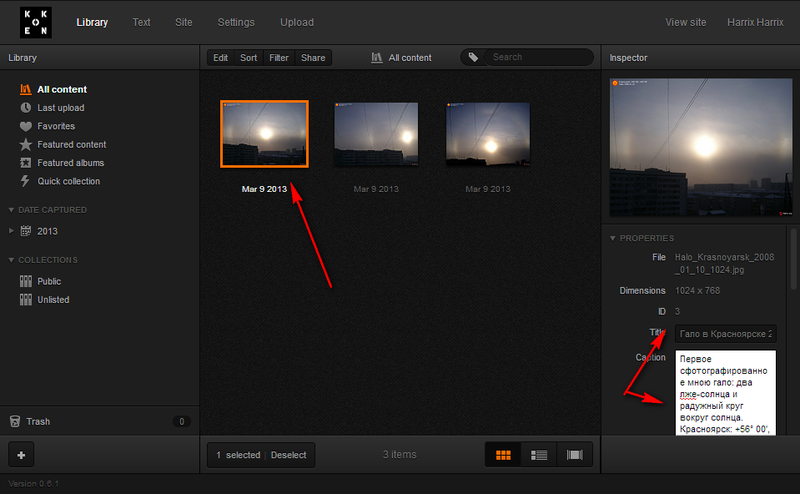Click the All content header library icon
This screenshot has height=494, width=800.
[x=377, y=58]
